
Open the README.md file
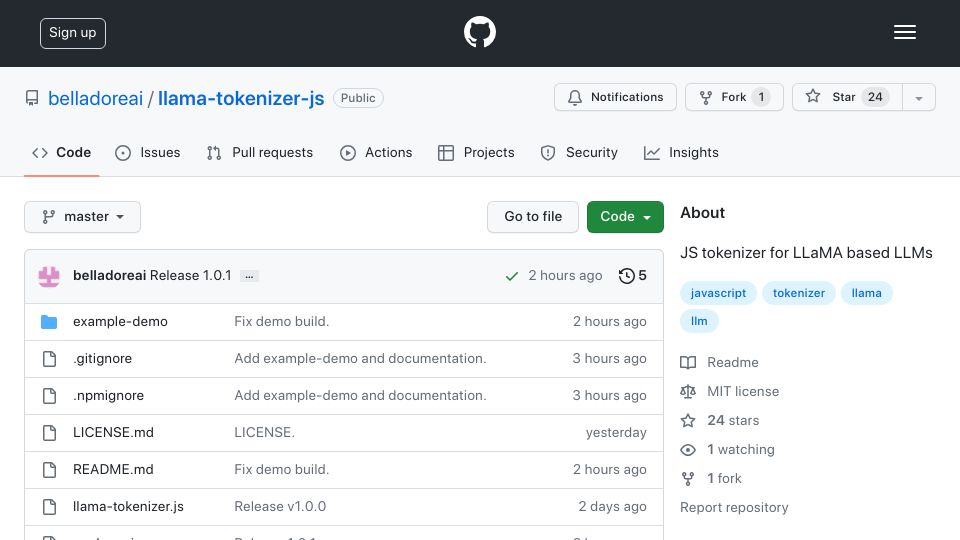pos(113,470)
